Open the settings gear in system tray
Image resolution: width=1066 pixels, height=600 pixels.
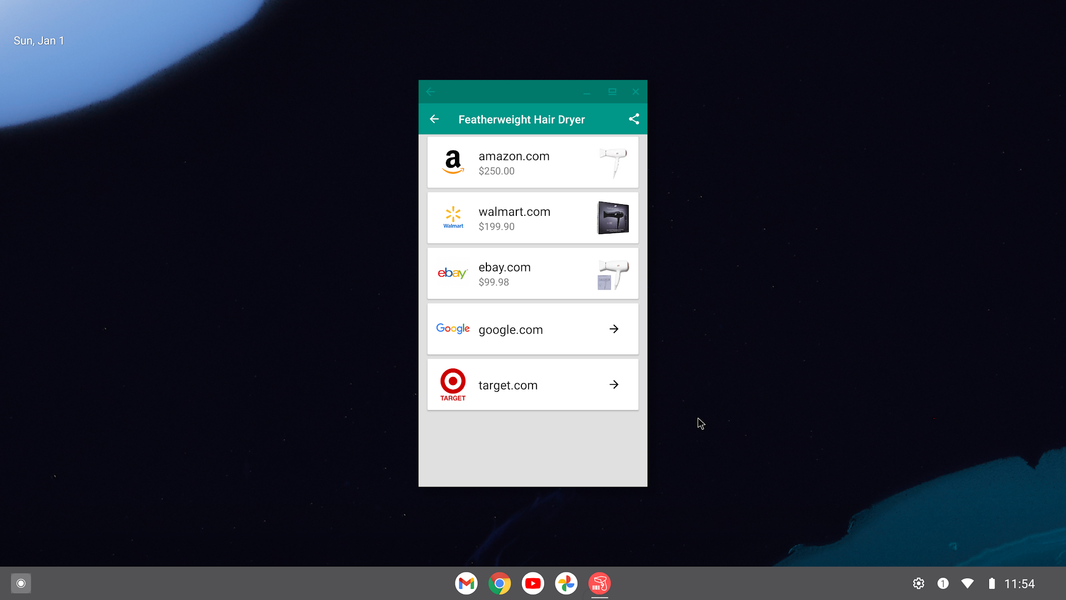(x=918, y=583)
